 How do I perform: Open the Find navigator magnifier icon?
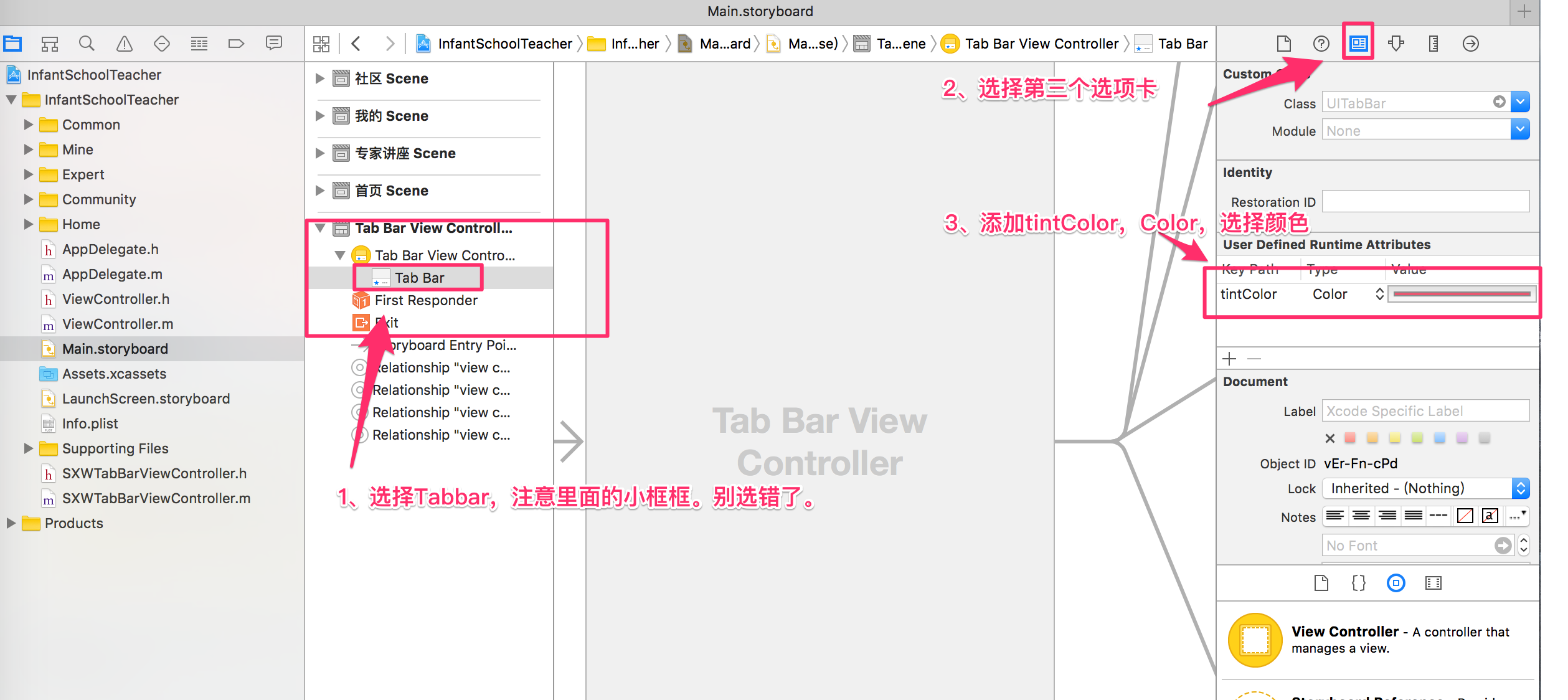tap(87, 44)
